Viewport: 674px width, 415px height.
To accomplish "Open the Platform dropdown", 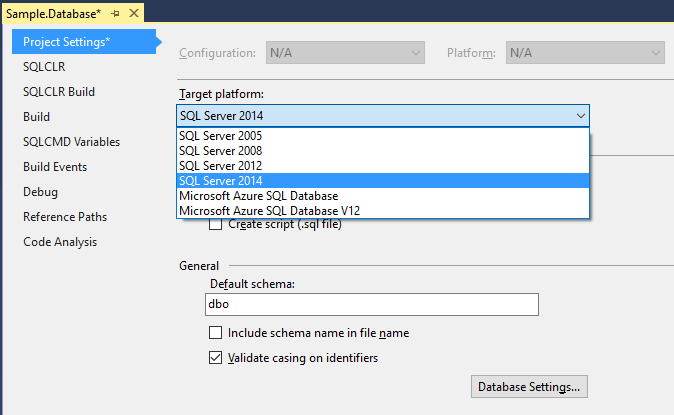I will click(x=585, y=52).
